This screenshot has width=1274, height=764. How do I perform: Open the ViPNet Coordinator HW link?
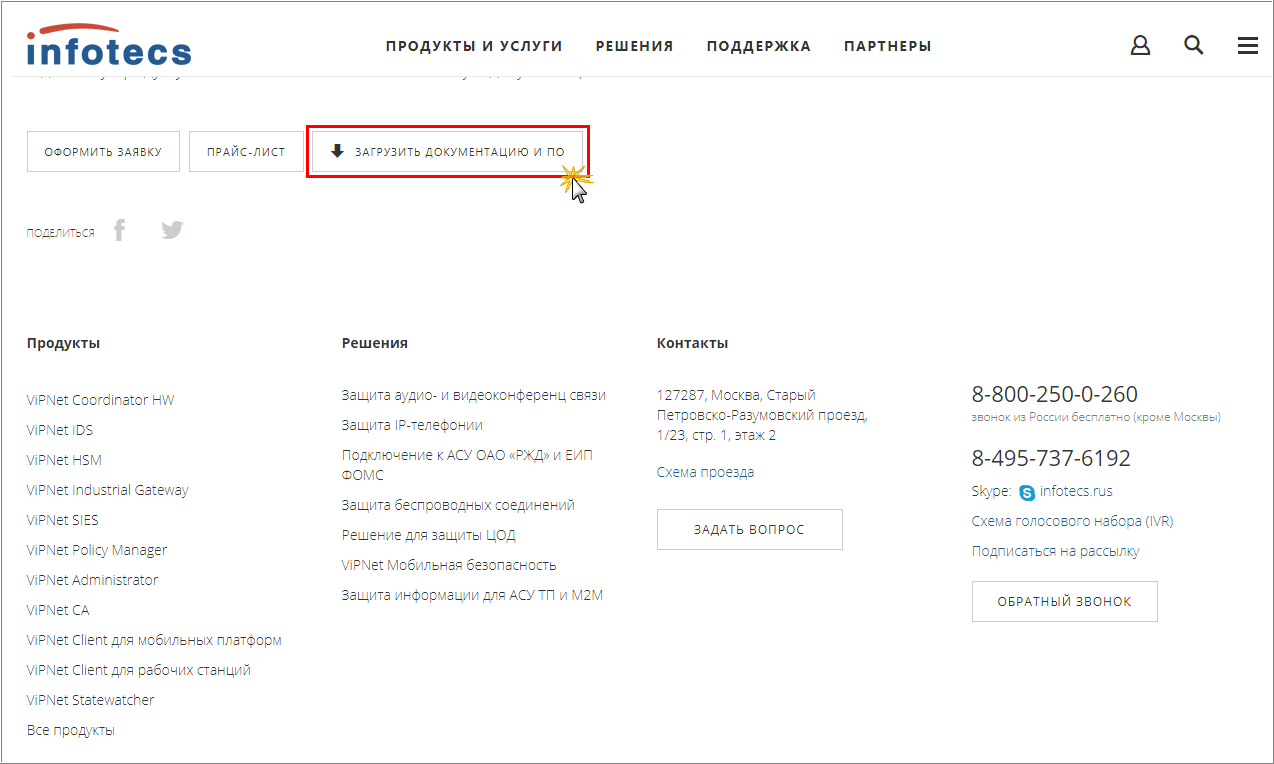point(100,400)
